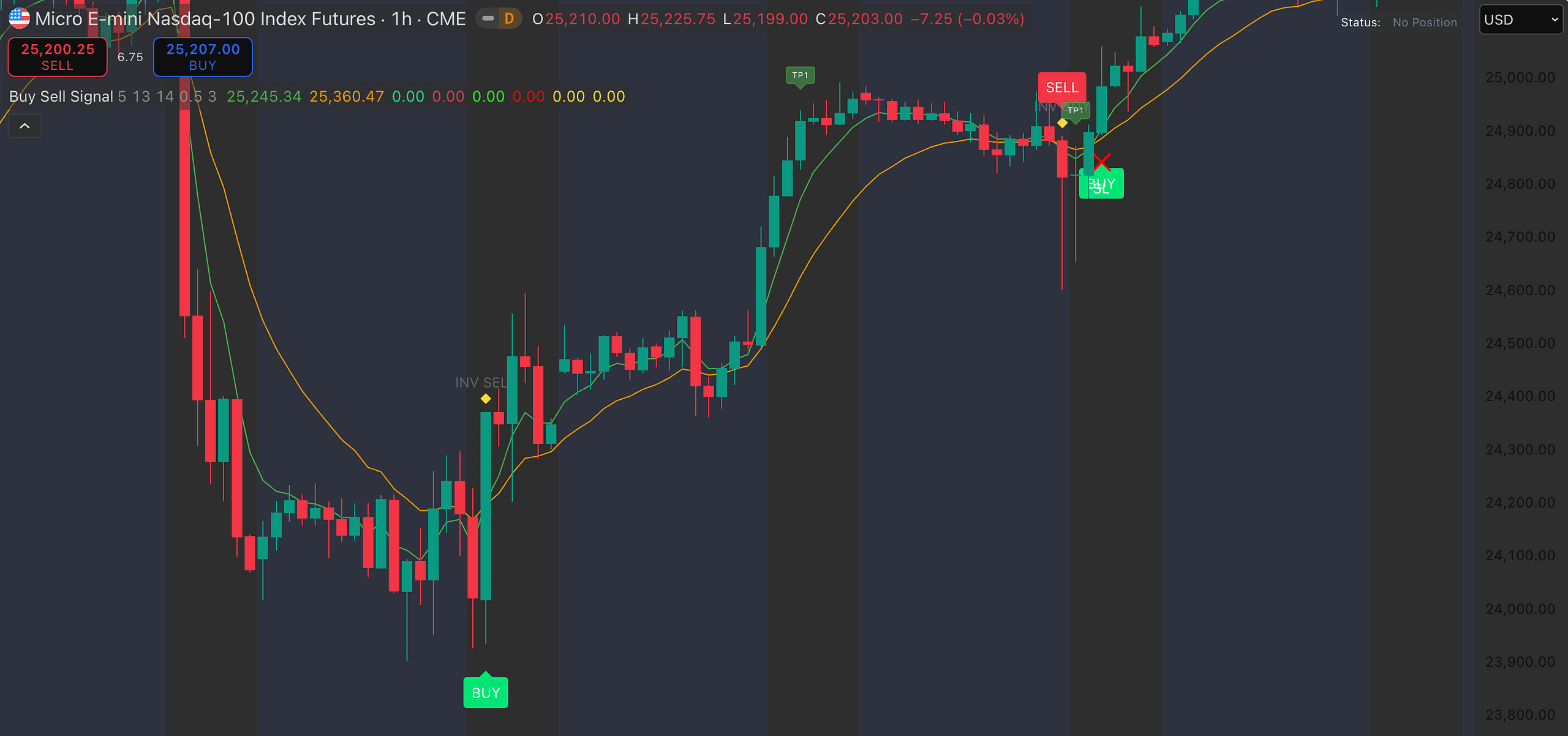Collapse the indicator legend with the chevron
This screenshot has height=736, width=1568.
(x=24, y=126)
